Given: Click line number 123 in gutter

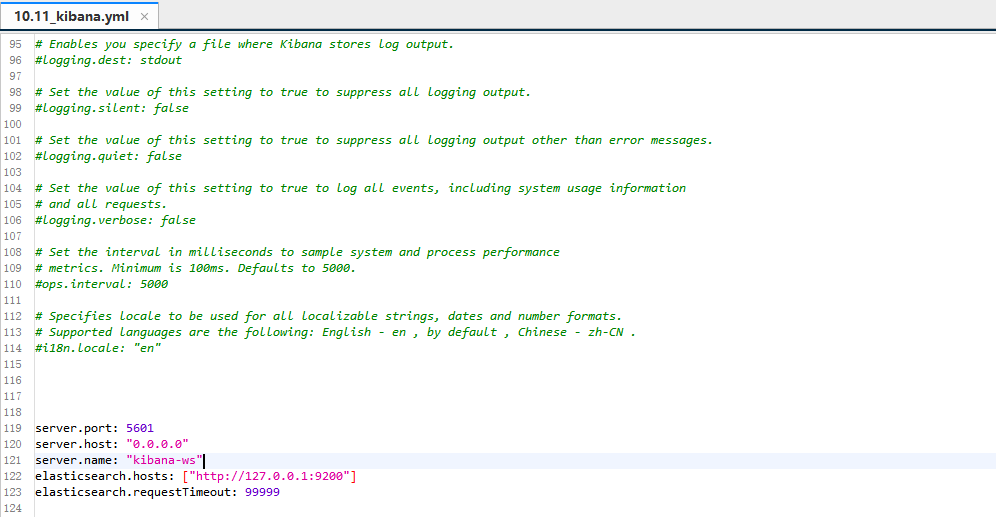Looking at the screenshot, I should (13, 492).
